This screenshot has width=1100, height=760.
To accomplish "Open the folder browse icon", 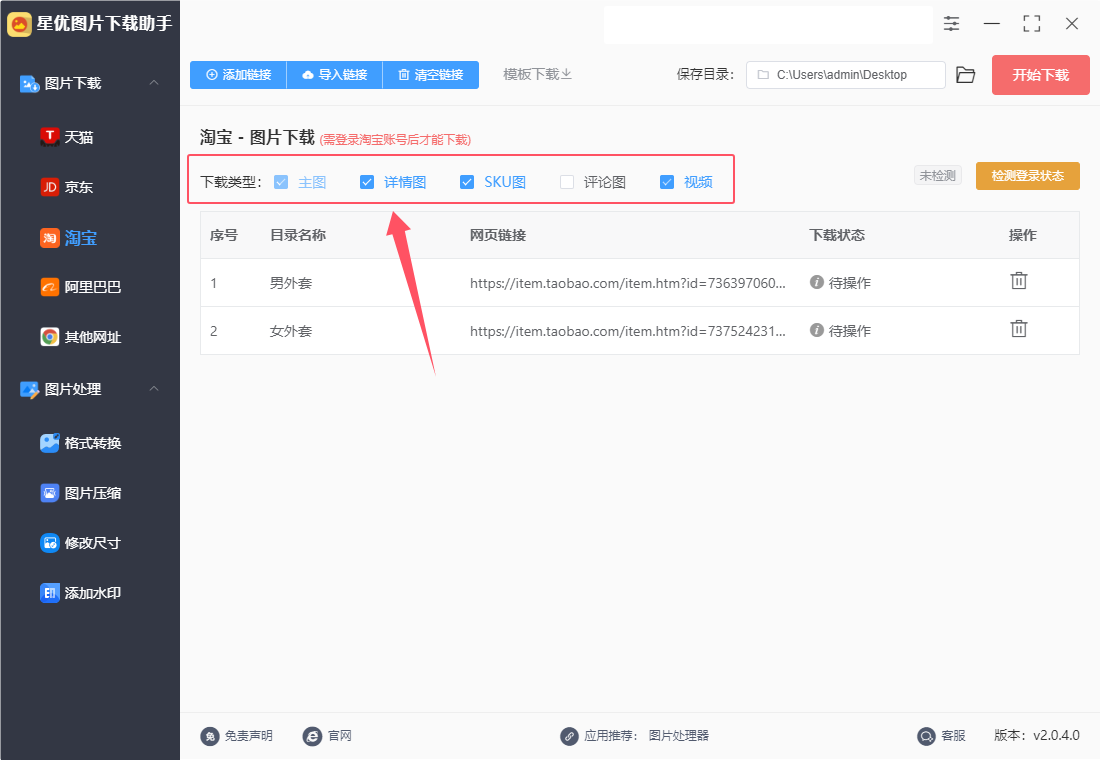I will (965, 74).
